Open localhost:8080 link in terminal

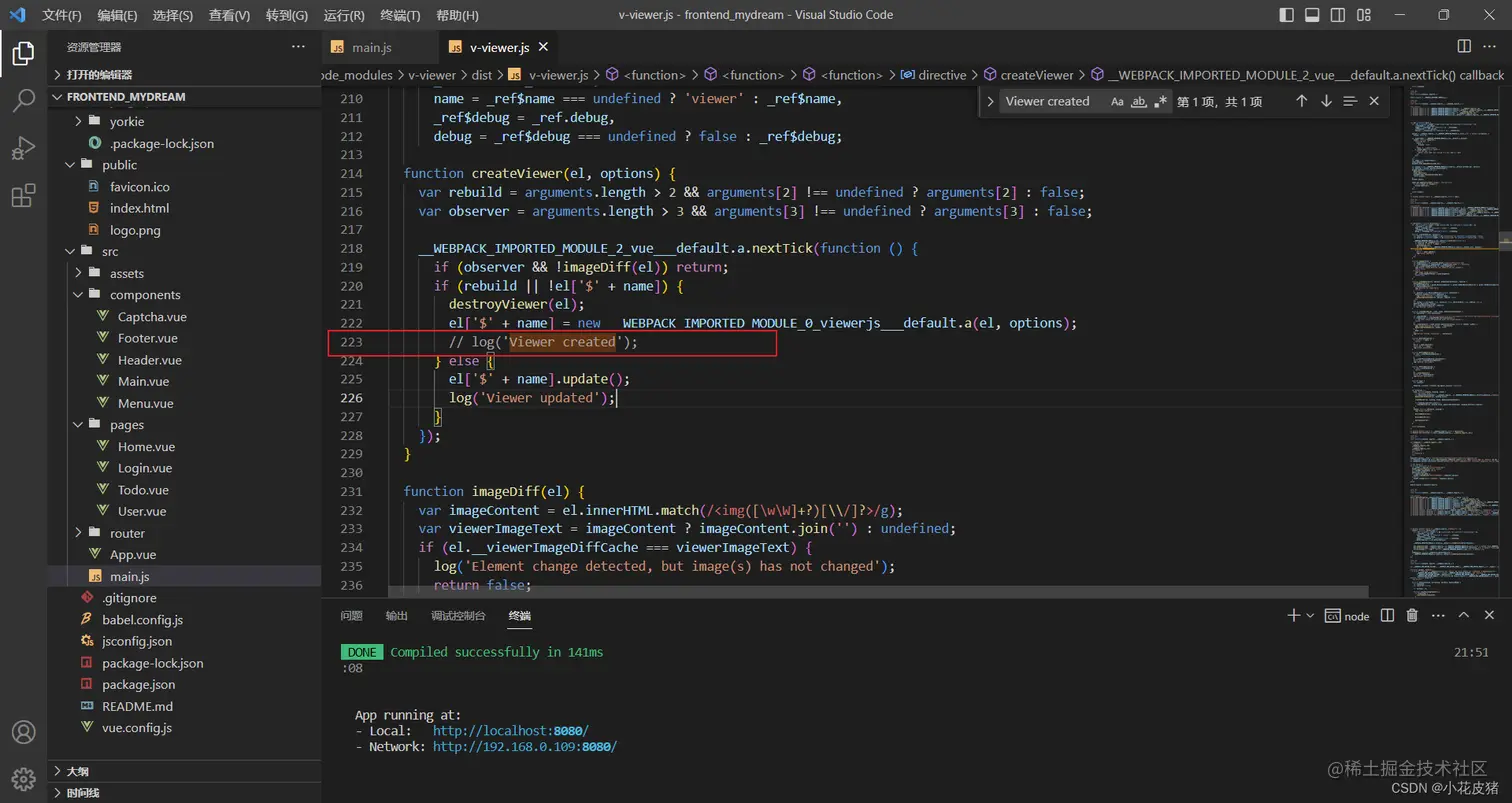[x=511, y=731]
